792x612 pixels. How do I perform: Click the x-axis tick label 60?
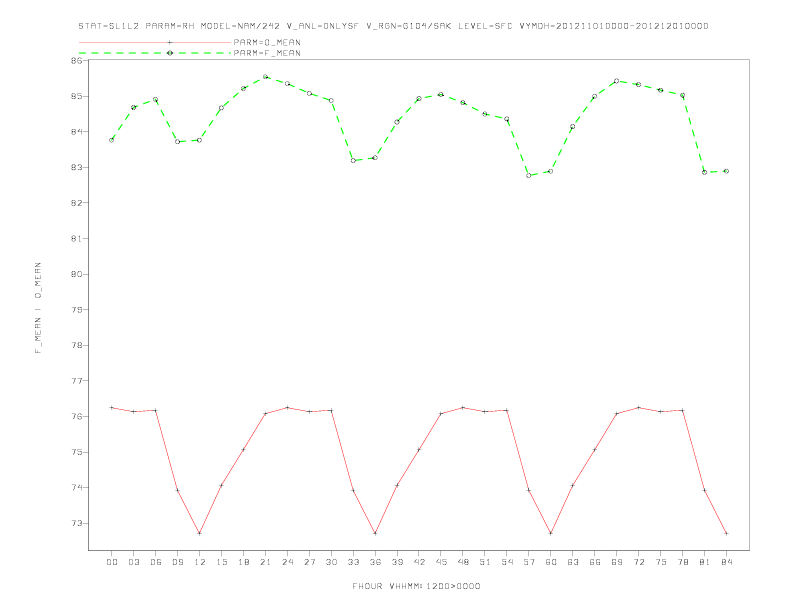pos(551,562)
